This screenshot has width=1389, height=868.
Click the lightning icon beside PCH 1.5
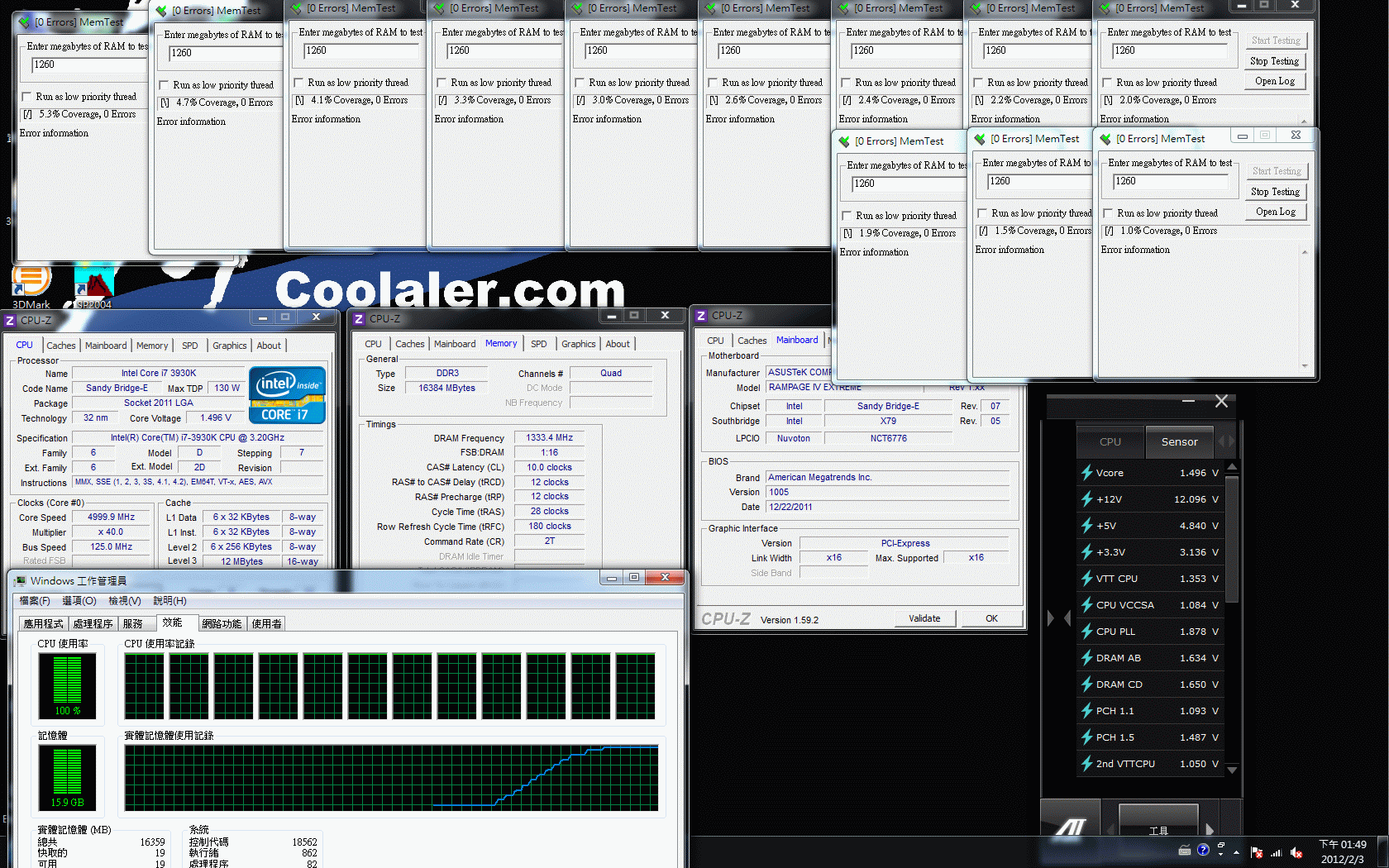point(1087,737)
